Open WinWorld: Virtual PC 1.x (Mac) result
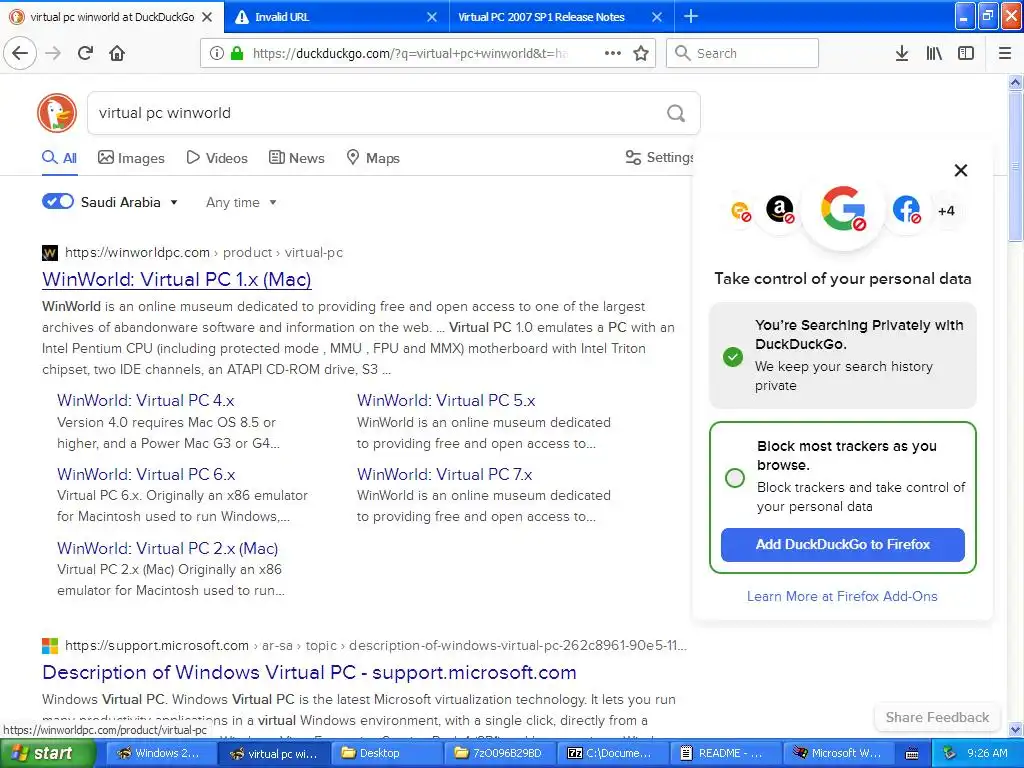1024x768 pixels. tap(176, 280)
